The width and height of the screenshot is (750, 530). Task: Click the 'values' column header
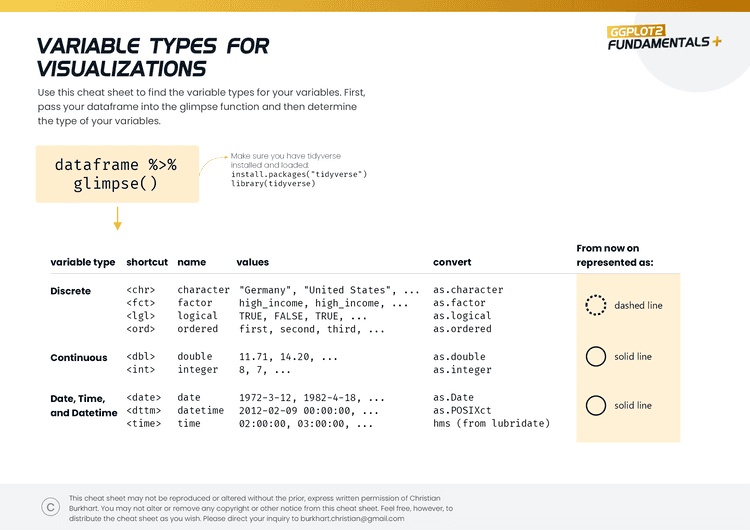tap(252, 263)
